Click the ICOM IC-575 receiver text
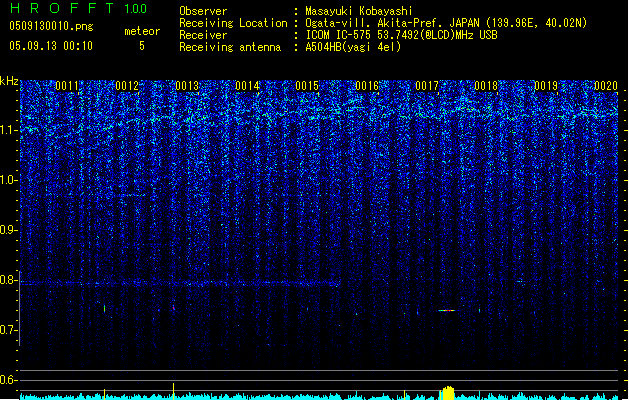Screen dimensions: 629x400 (401, 35)
